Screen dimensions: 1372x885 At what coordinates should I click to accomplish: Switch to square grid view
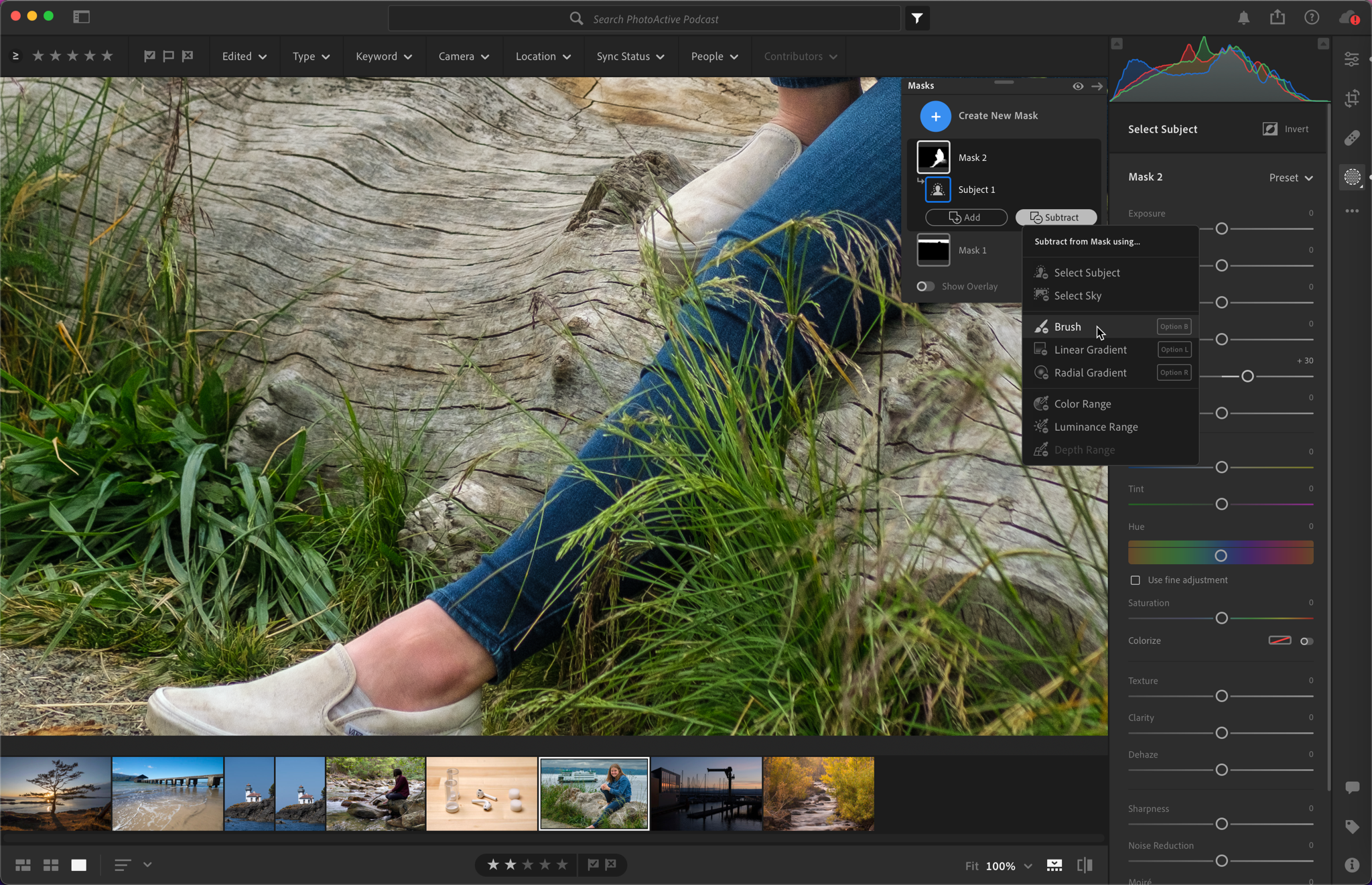coord(51,865)
